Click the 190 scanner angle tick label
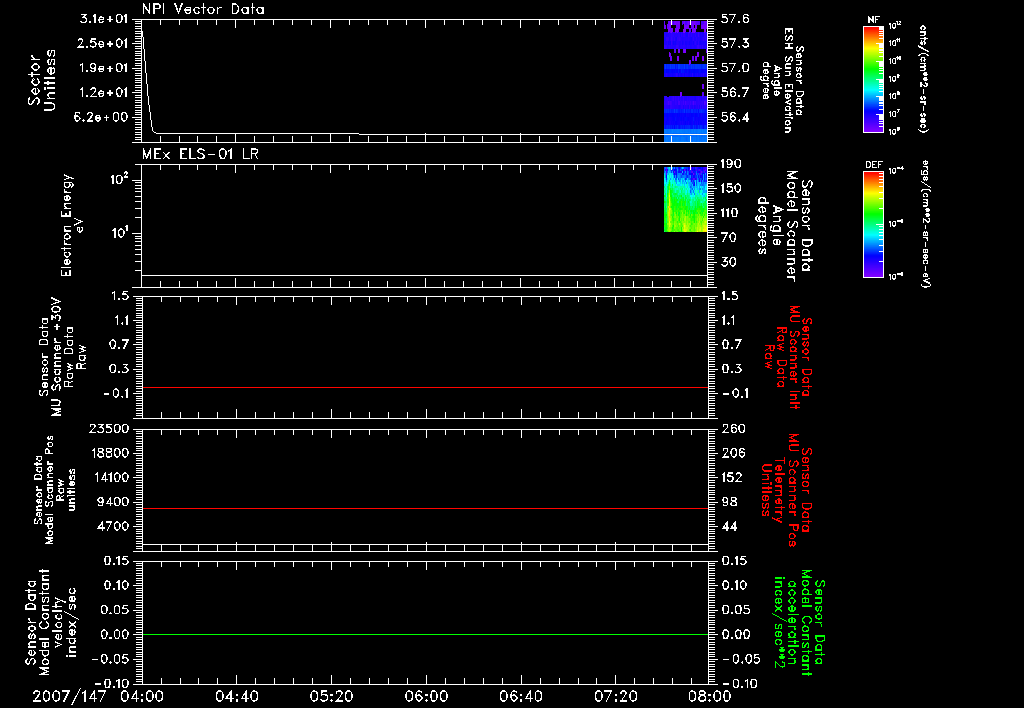Viewport: 1024px width, 708px height. 733,164
